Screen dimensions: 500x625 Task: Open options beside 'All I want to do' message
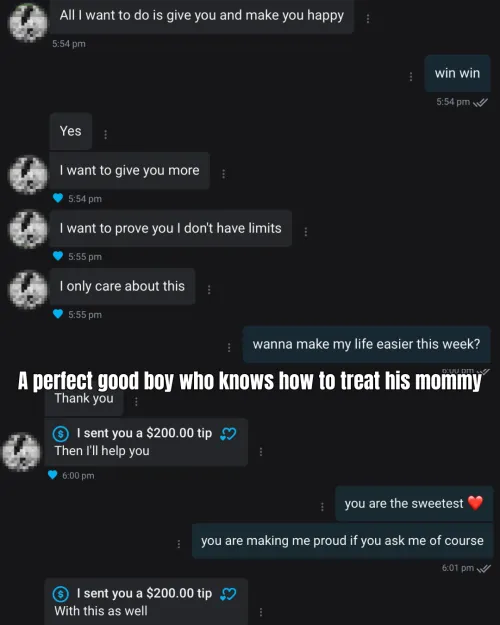[x=368, y=18]
